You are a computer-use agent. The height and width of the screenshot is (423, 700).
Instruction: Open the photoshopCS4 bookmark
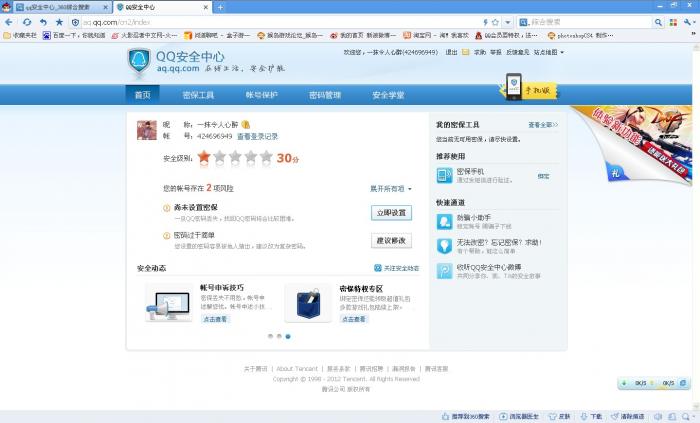(581, 35)
